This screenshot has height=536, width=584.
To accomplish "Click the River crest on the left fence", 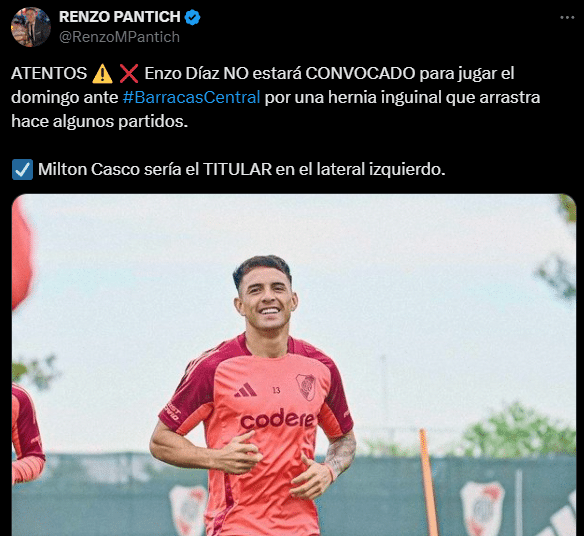I will tap(188, 509).
